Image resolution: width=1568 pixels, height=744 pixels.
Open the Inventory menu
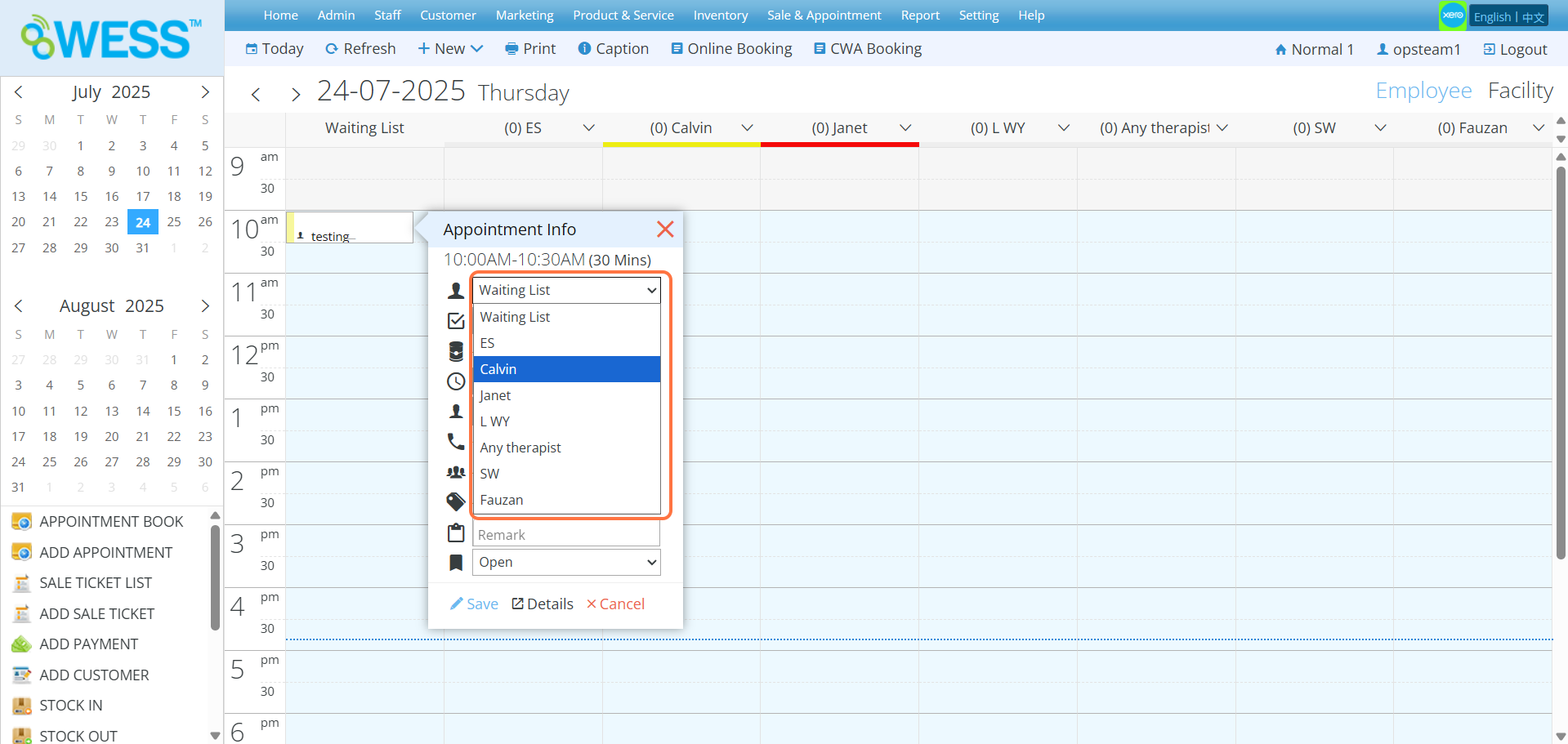pos(720,16)
